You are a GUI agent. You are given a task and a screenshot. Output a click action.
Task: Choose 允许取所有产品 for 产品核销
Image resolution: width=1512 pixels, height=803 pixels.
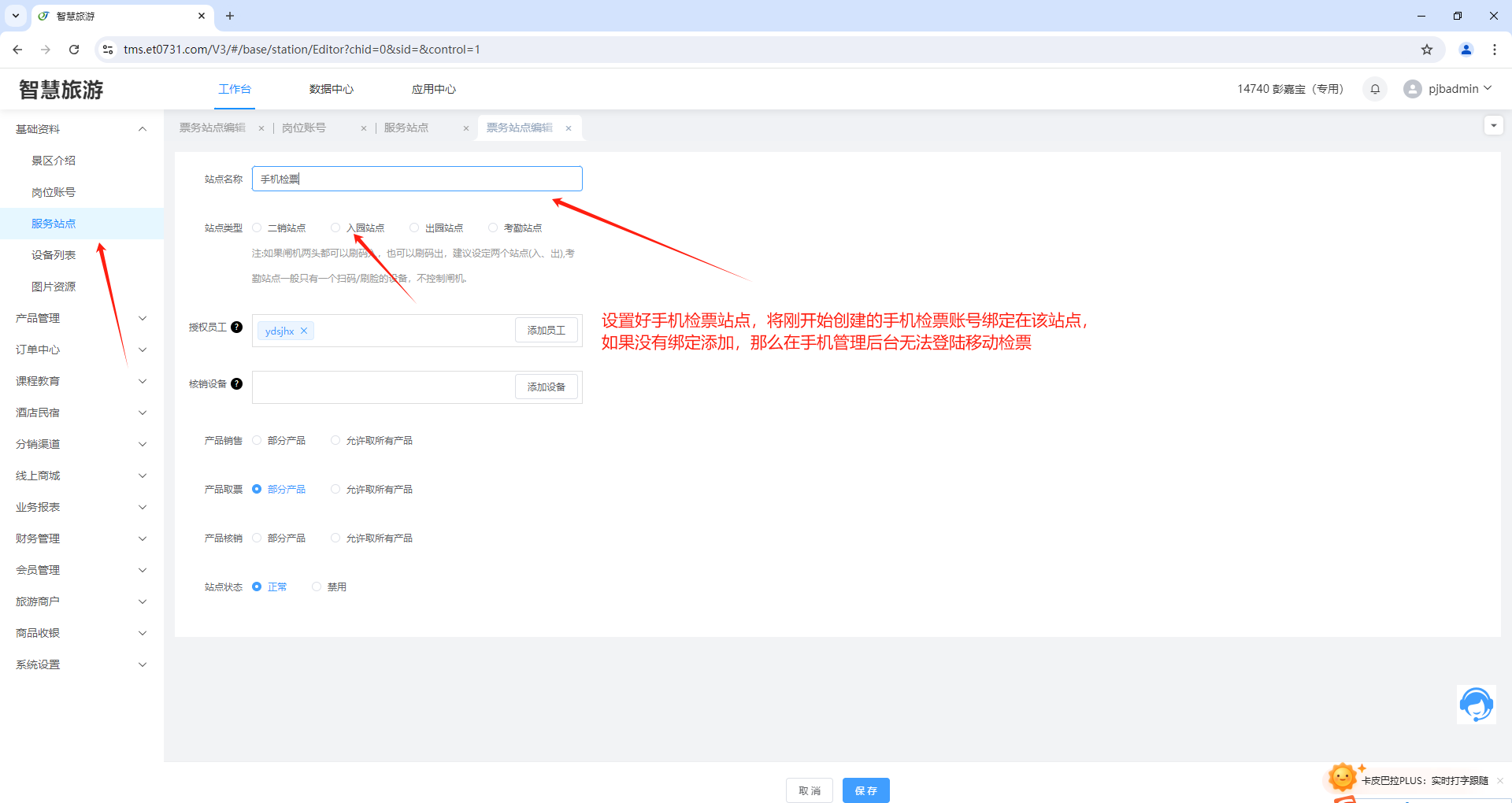[x=335, y=538]
